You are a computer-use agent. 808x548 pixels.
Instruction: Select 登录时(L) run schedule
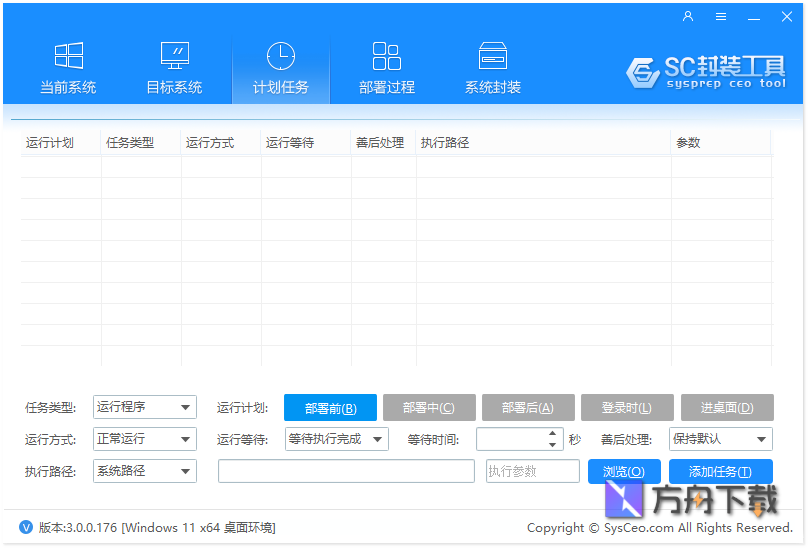[x=627, y=408]
